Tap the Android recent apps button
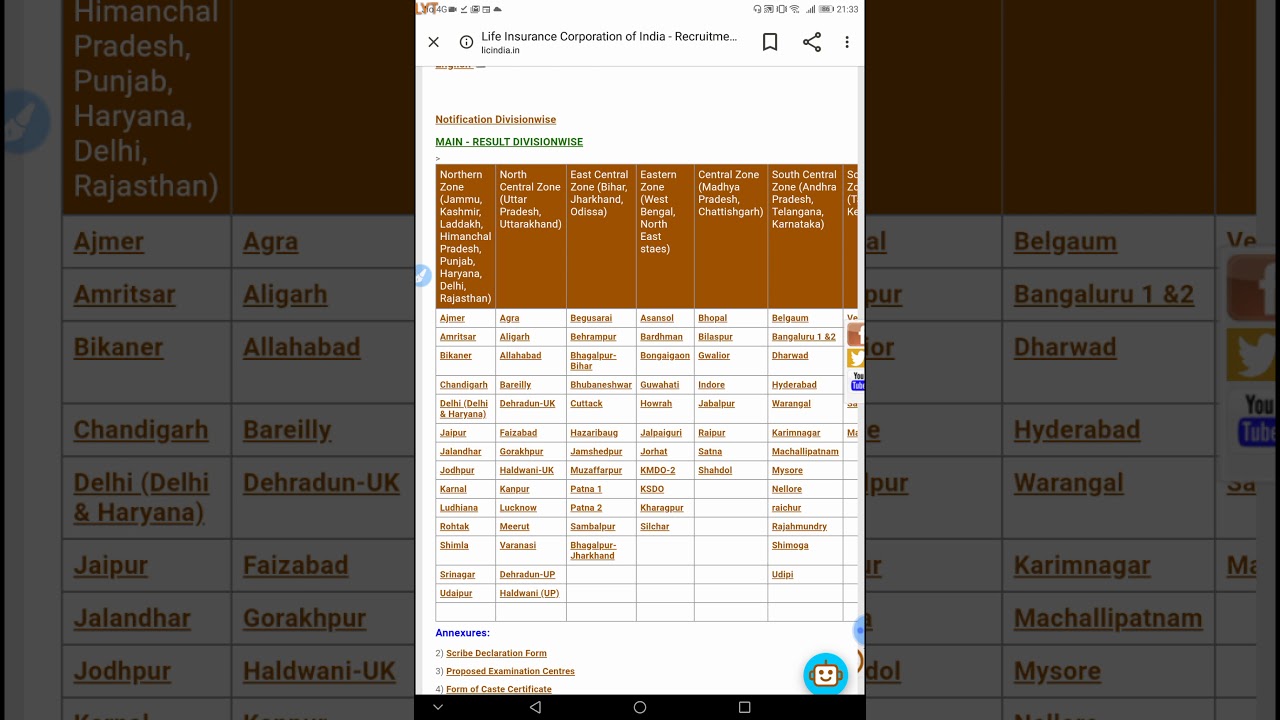Screen dimensions: 1280x720 tap(744, 707)
